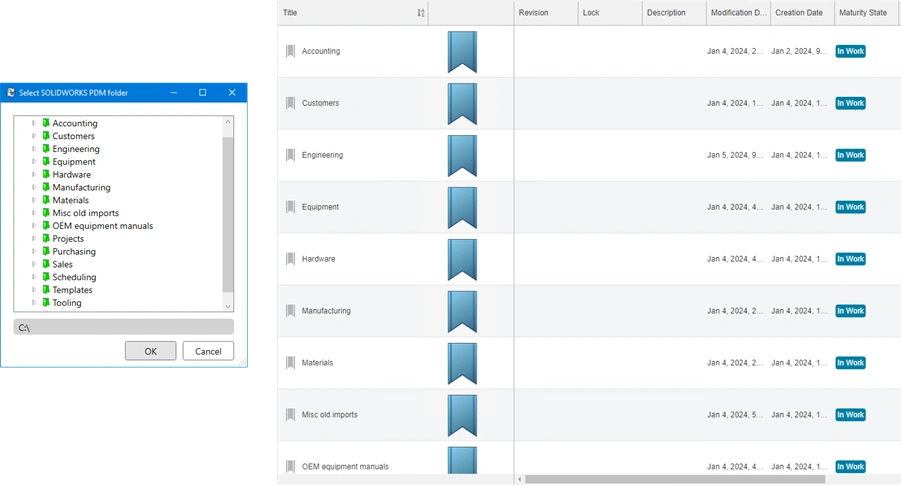
Task: Click small gray bookmark icon in Accounting row
Action: [x=290, y=51]
